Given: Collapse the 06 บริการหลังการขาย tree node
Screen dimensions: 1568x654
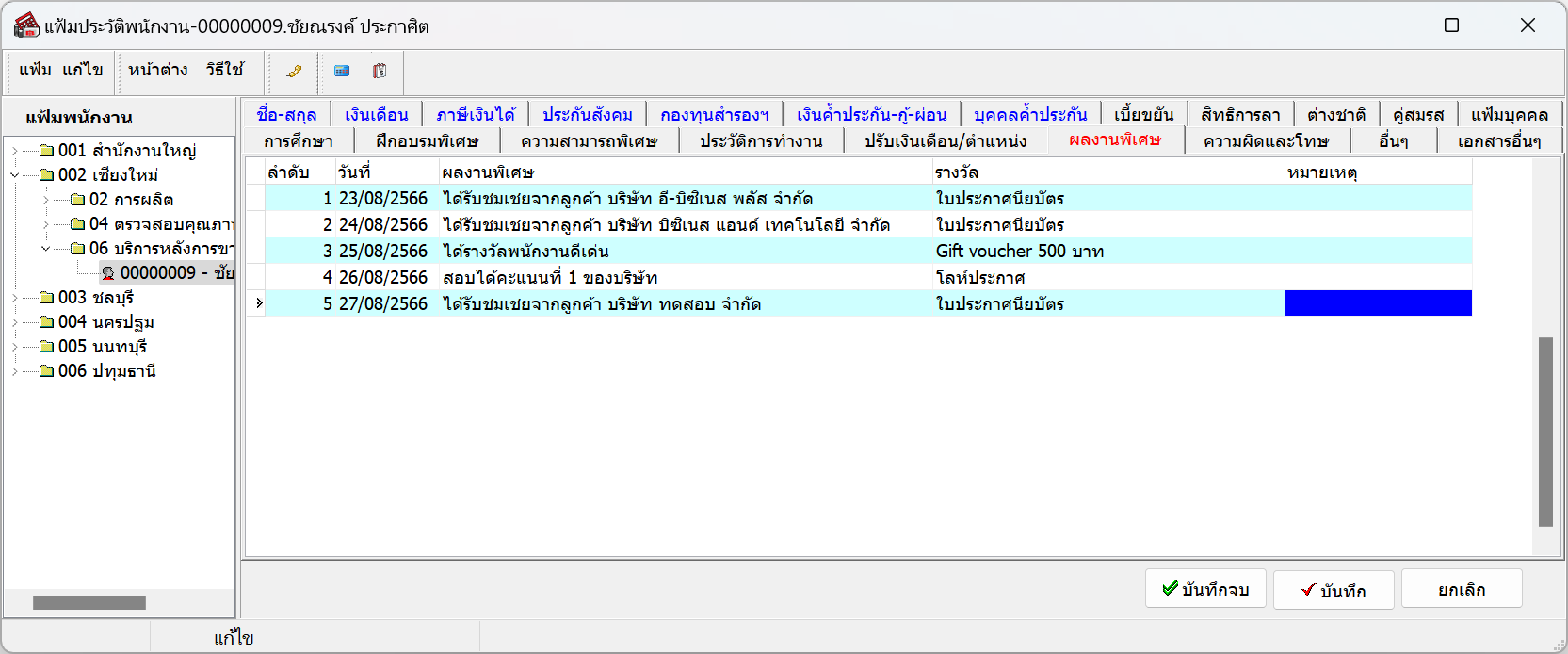Looking at the screenshot, I should (46, 249).
